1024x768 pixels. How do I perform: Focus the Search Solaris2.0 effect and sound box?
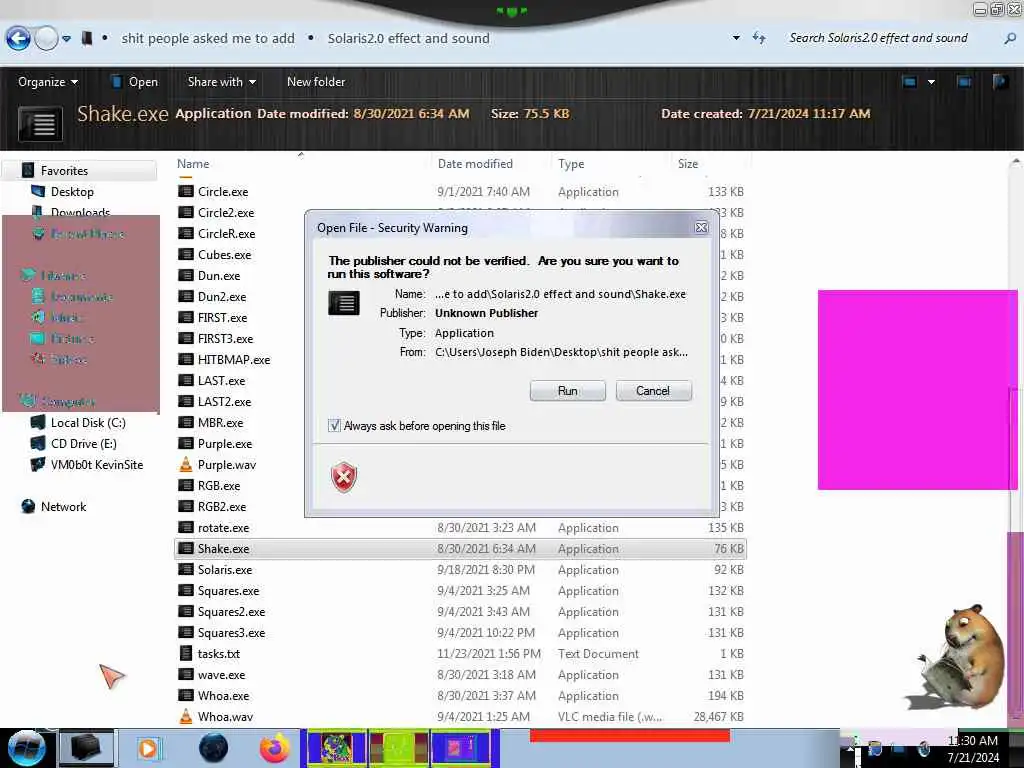tap(878, 38)
